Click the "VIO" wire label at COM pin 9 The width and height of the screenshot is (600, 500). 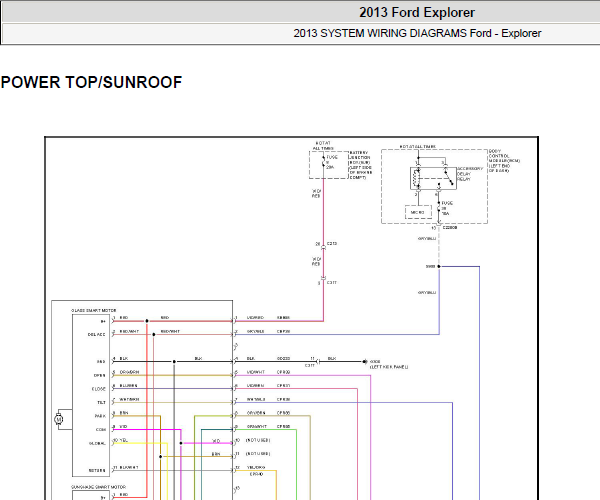click(123, 427)
